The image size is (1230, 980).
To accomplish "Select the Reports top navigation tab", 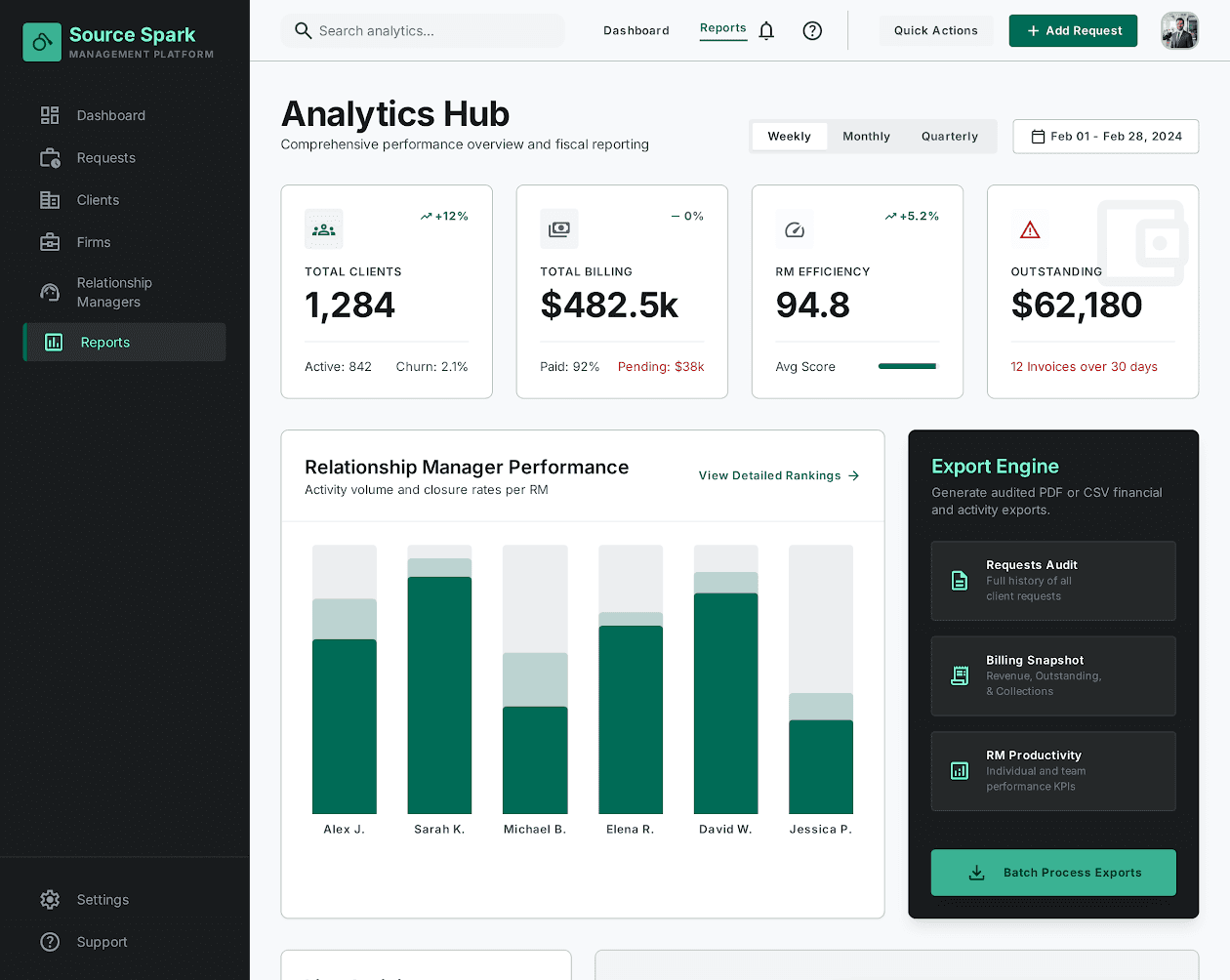I will [x=723, y=28].
